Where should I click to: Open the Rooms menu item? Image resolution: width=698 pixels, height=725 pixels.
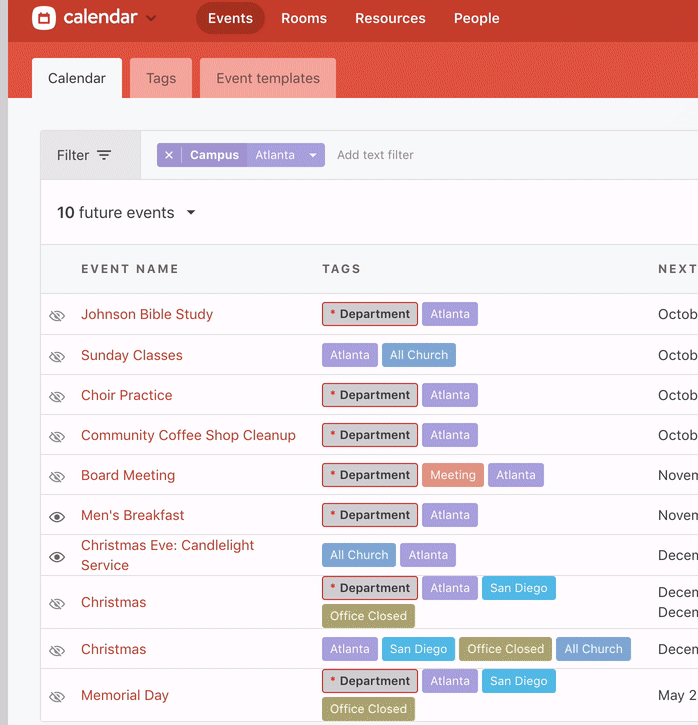coord(304,18)
